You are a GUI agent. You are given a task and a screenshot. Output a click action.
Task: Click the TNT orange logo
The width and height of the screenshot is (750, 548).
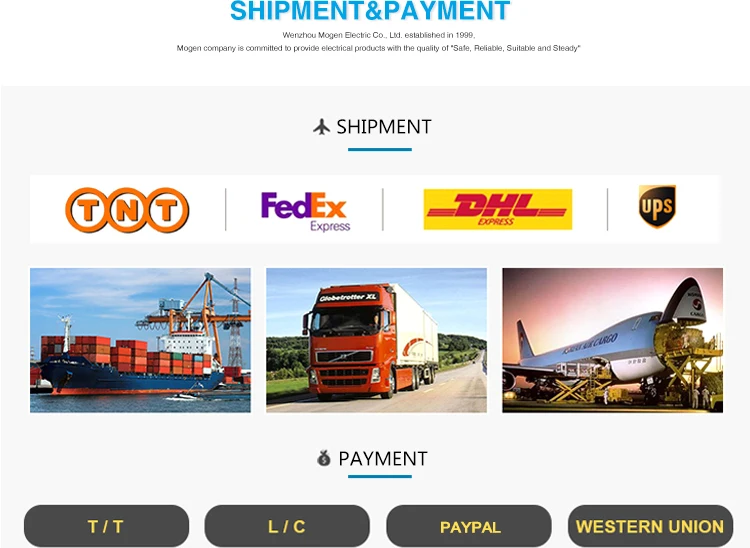coord(127,210)
